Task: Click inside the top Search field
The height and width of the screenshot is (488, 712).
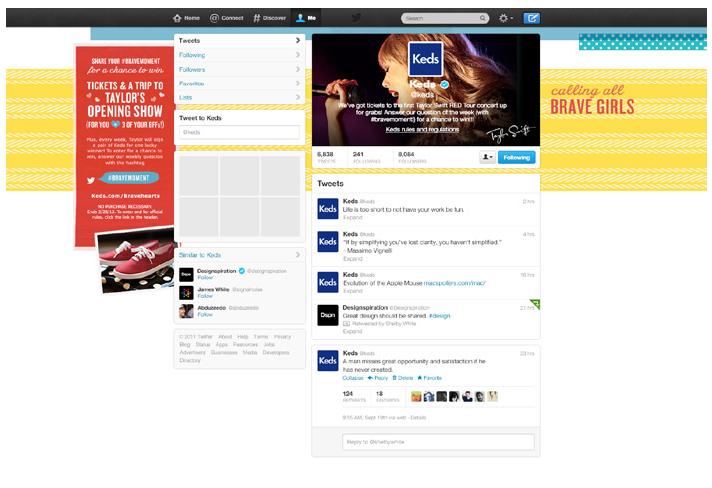Action: tap(445, 18)
